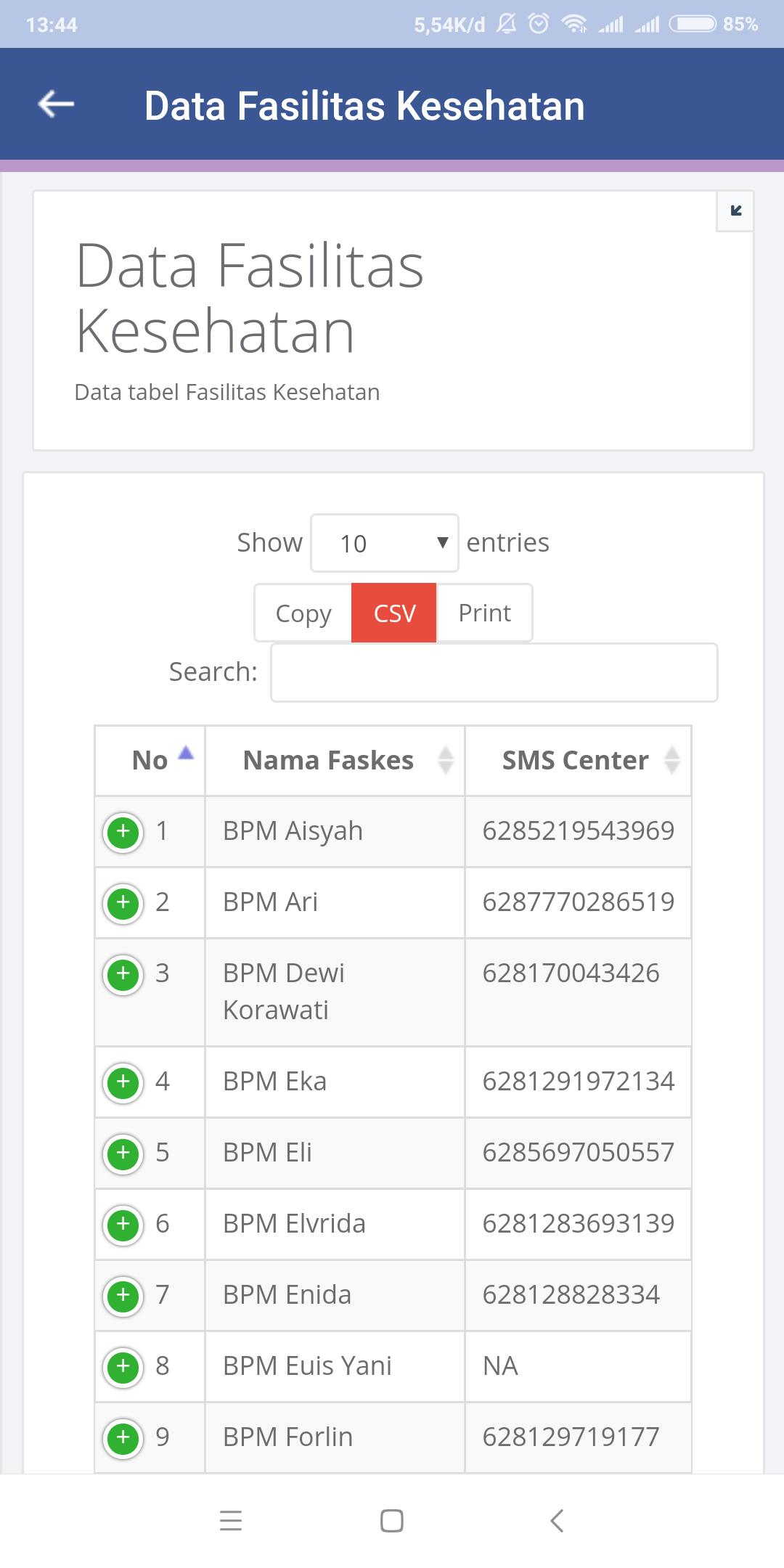Click green plus icon for BPM Euis Yani
784x1568 pixels.
123,1367
